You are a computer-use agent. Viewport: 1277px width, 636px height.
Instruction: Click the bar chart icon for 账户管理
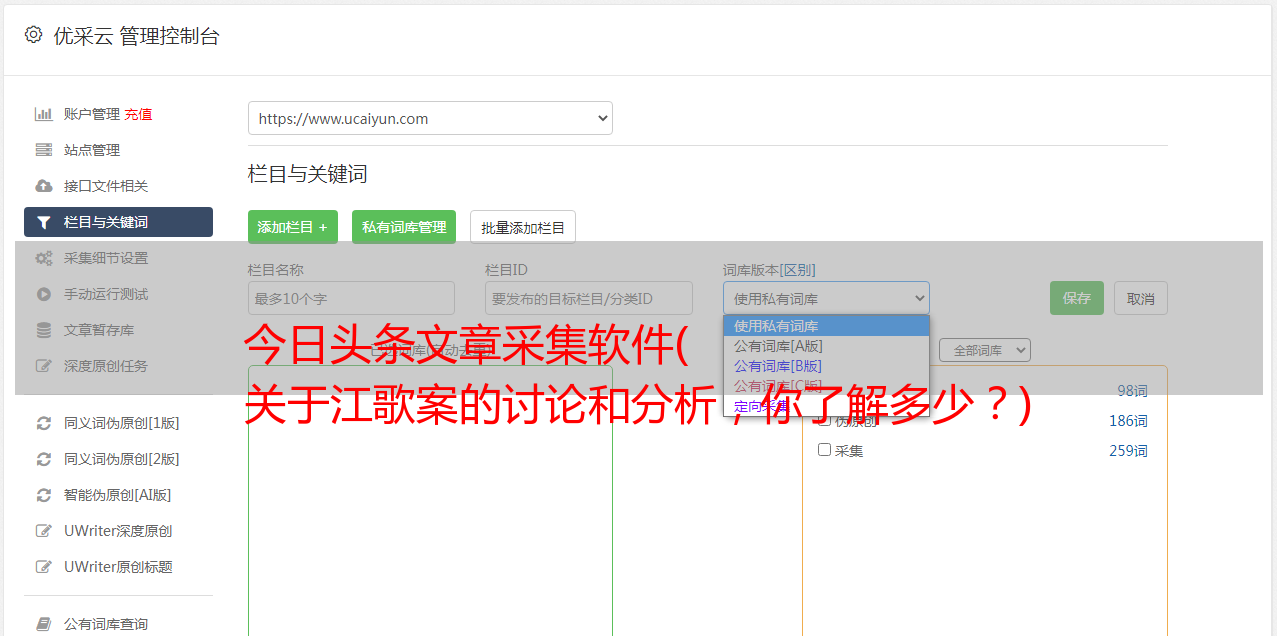pos(44,114)
